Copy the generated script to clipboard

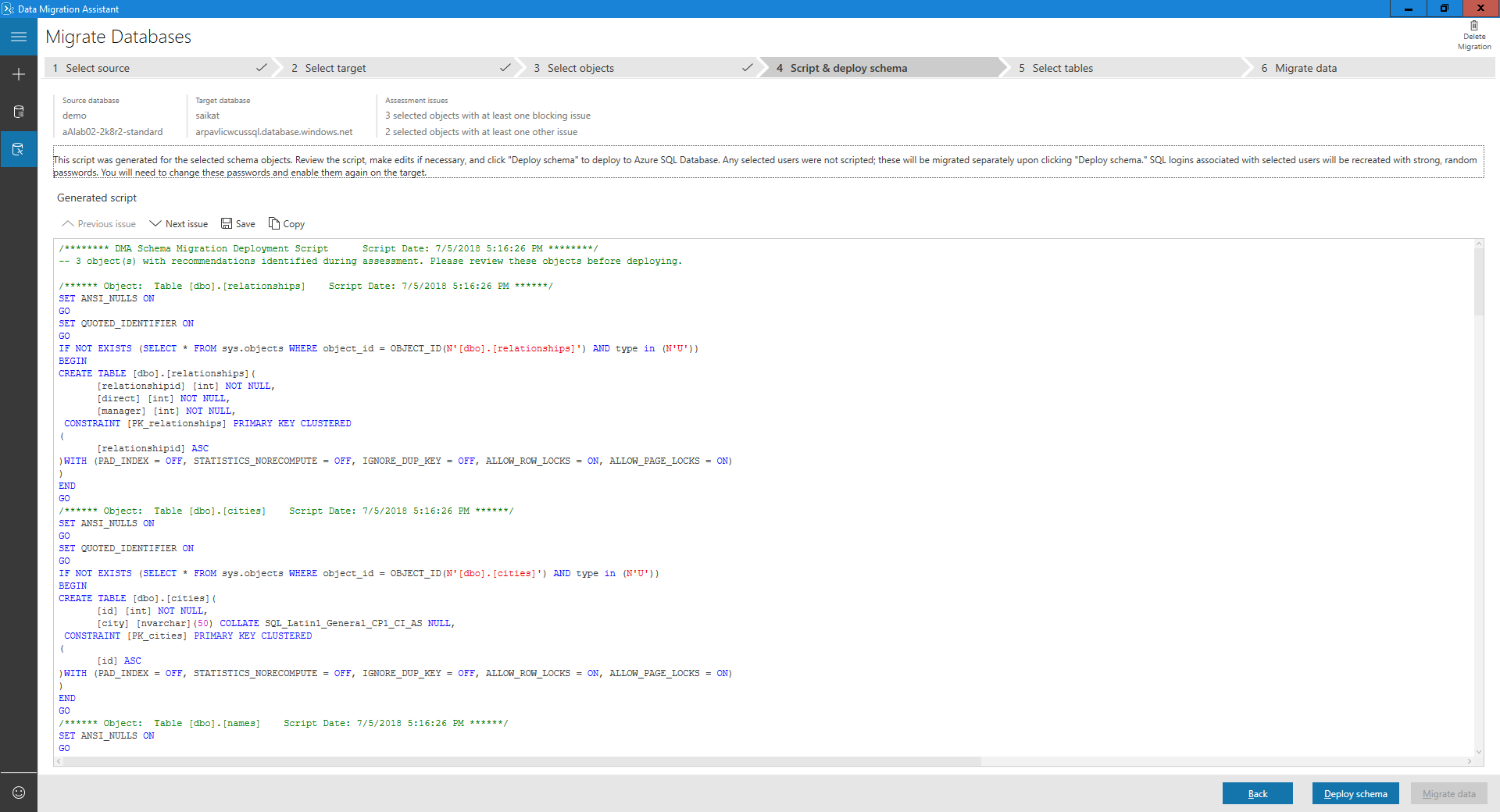point(286,223)
